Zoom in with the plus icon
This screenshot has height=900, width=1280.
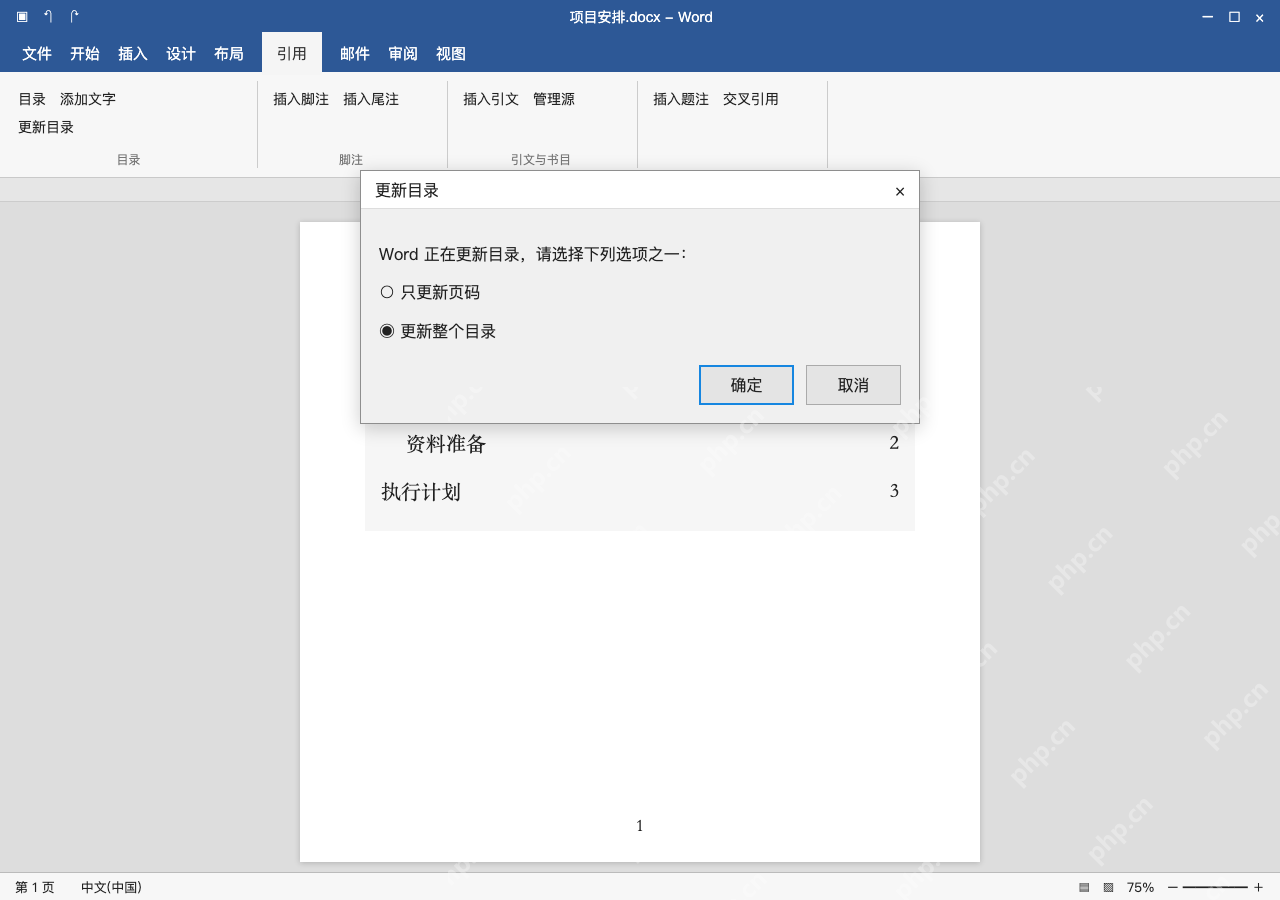[x=1258, y=887]
